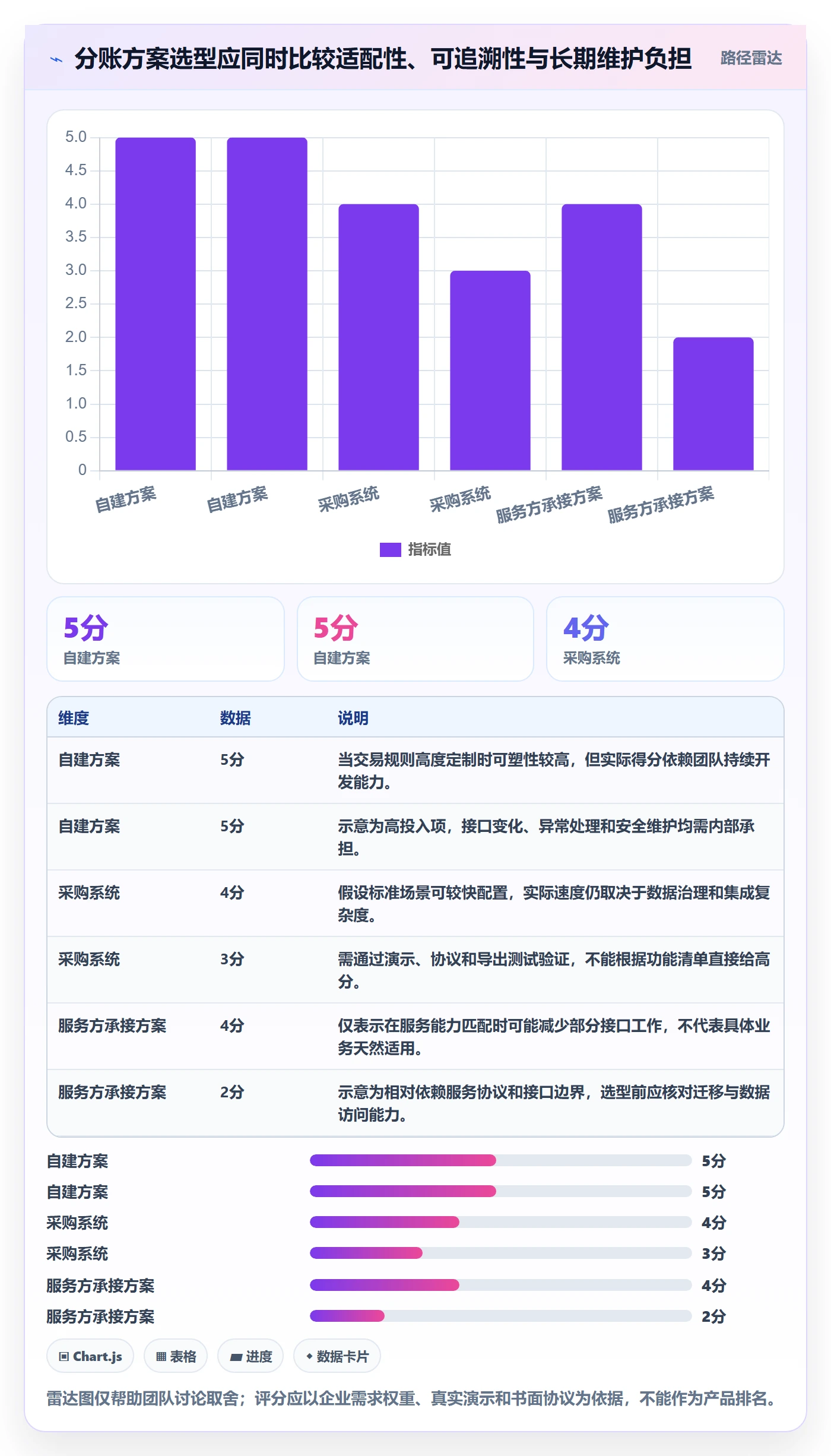Click the lightning icon beside the title
831x1456 pixels.
(x=56, y=59)
